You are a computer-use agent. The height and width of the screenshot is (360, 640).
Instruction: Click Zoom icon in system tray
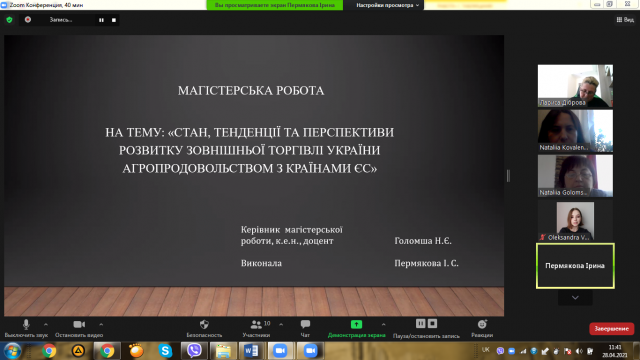point(511,351)
